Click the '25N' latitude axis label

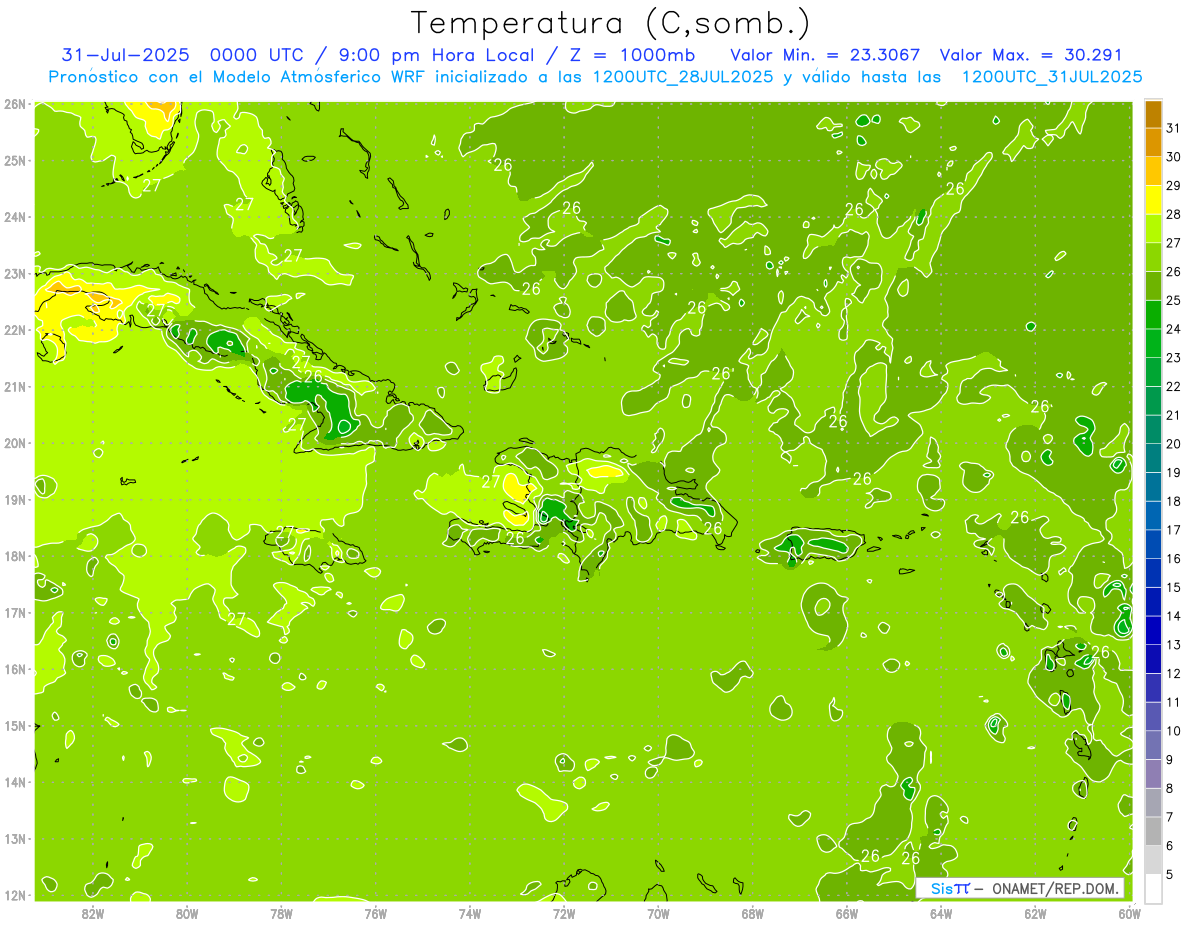[x=14, y=160]
